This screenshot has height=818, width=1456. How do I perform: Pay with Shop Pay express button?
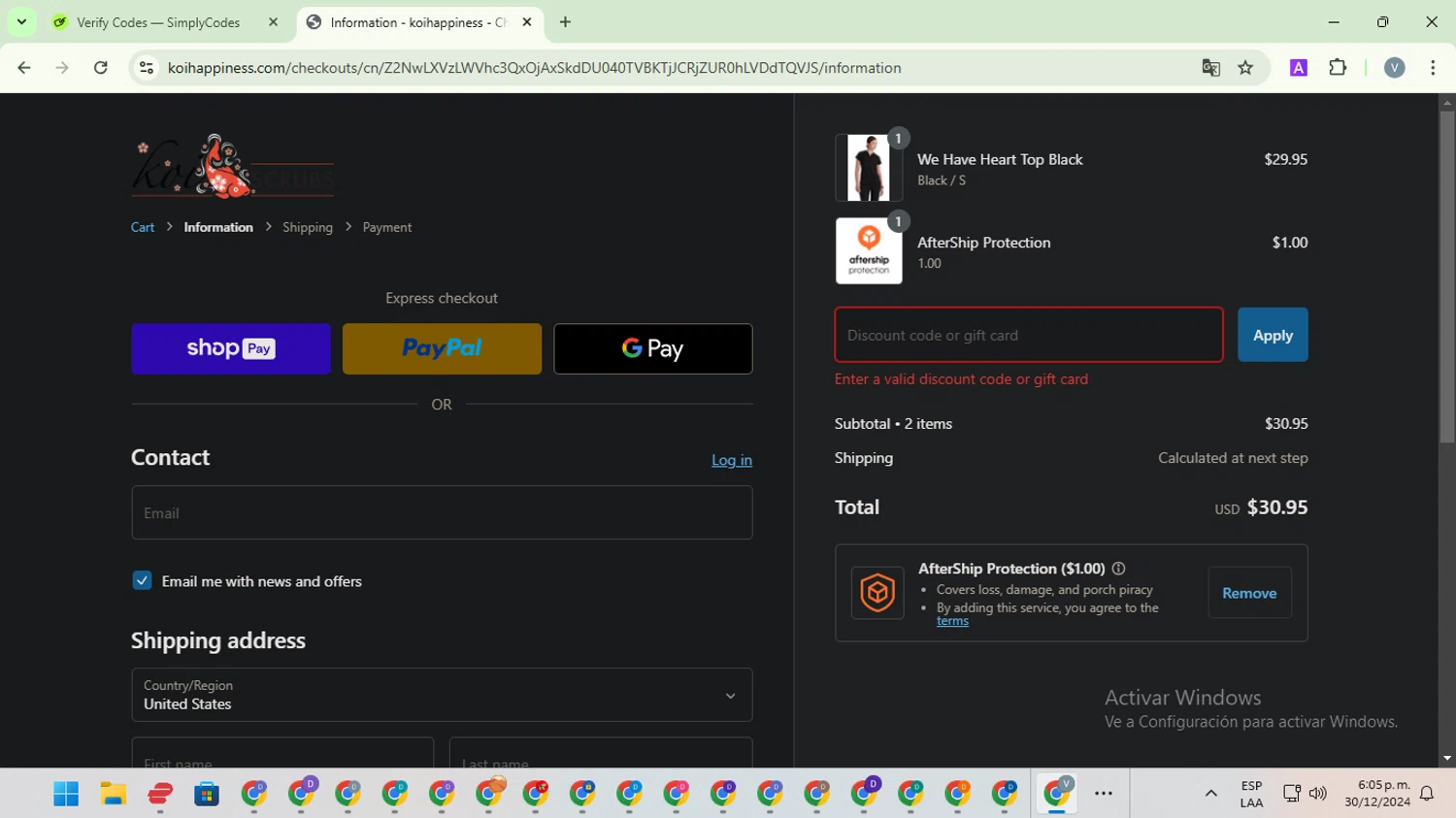(x=231, y=348)
